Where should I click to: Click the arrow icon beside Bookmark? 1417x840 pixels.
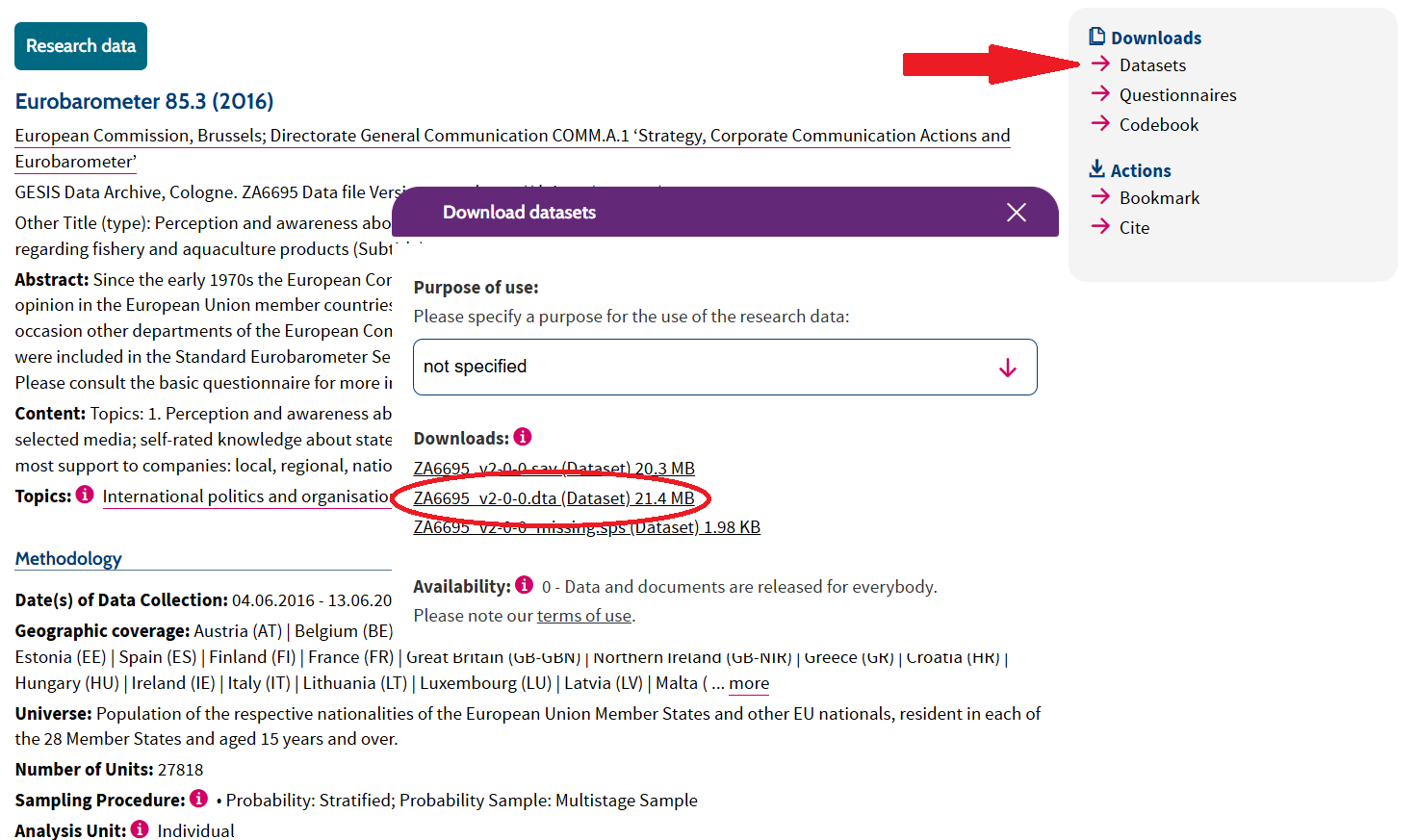tap(1100, 197)
